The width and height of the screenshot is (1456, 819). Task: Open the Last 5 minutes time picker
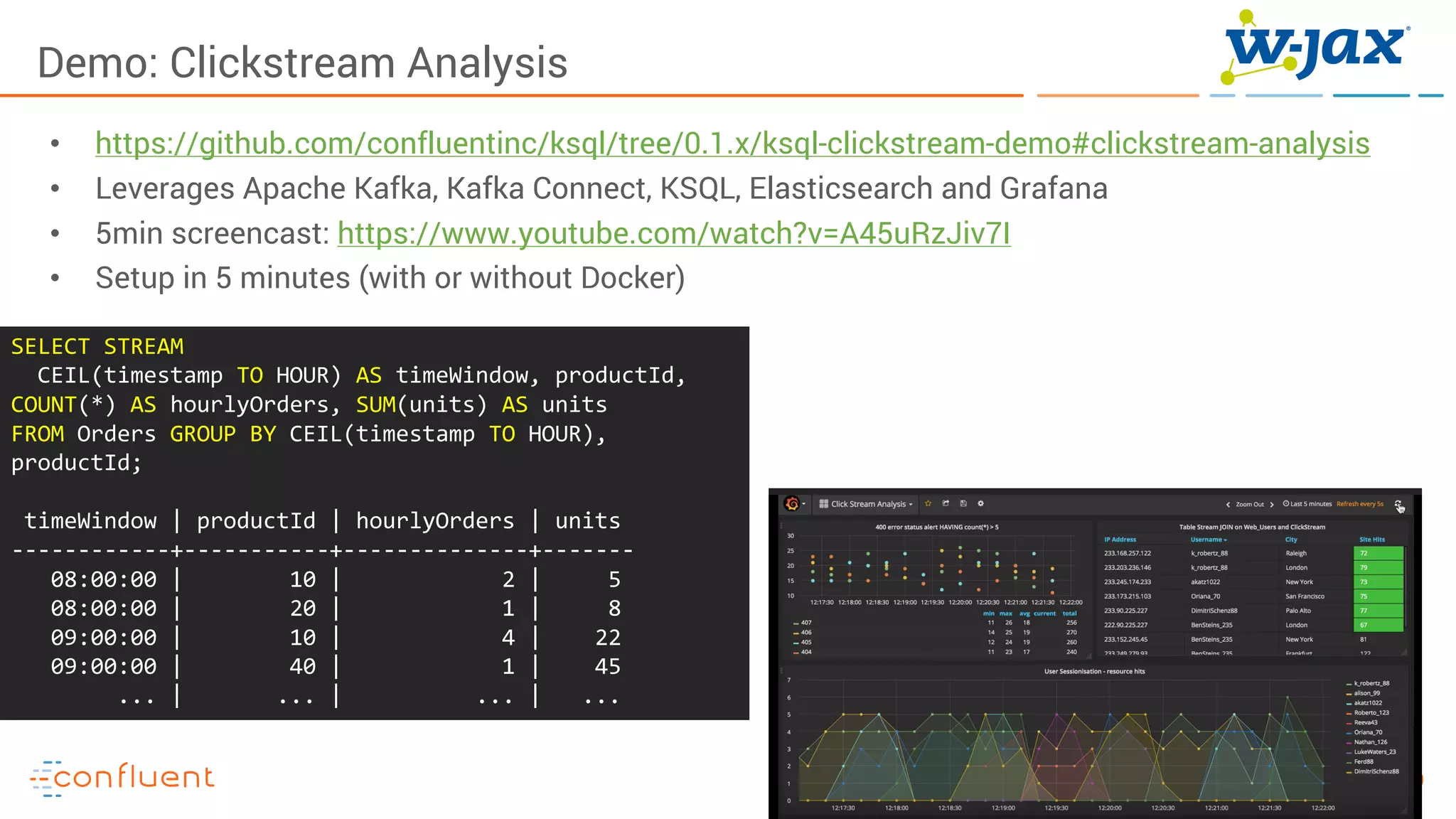point(1307,504)
